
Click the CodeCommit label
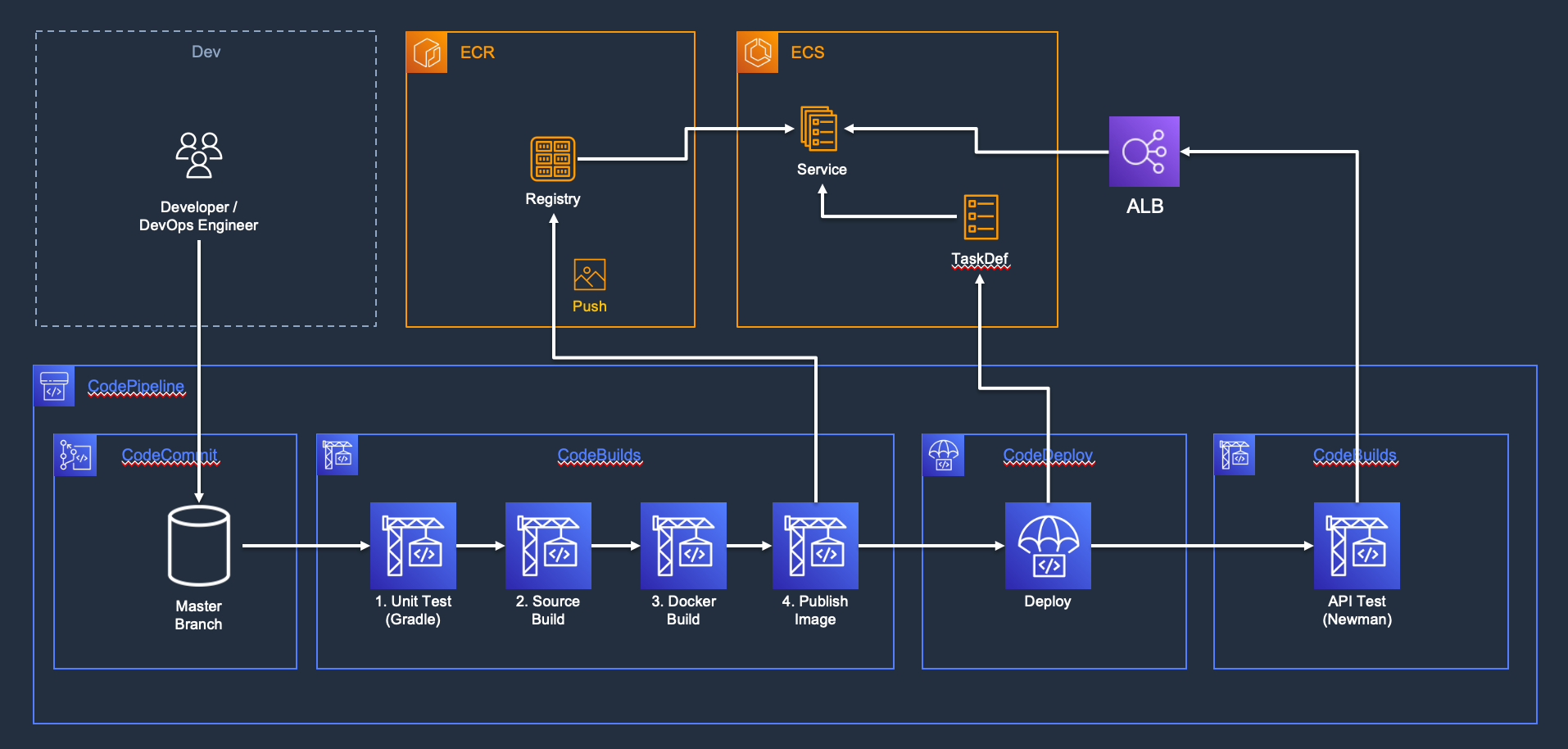click(x=170, y=455)
